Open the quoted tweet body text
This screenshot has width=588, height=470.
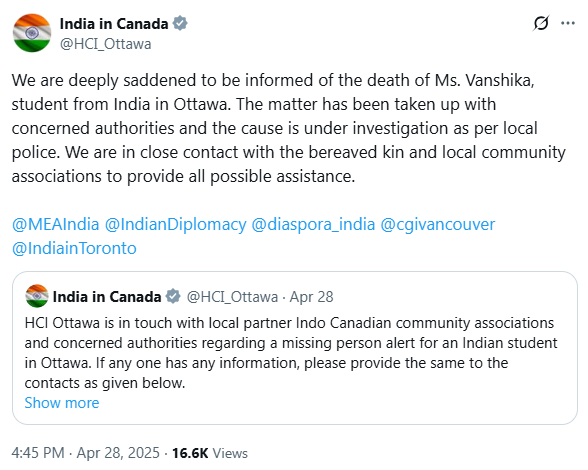(x=291, y=353)
